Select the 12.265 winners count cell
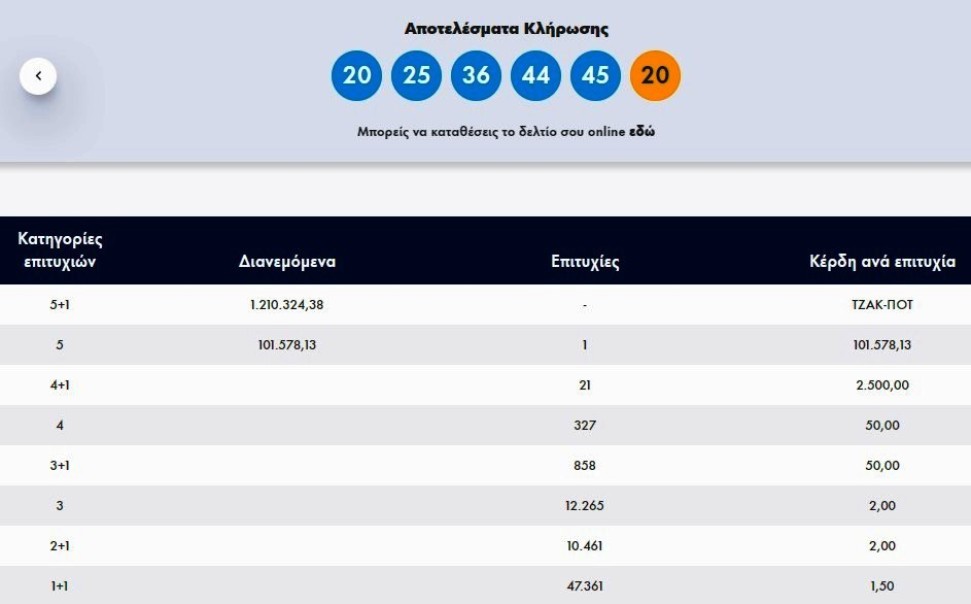Viewport: 971px width, 604px height. tap(584, 506)
